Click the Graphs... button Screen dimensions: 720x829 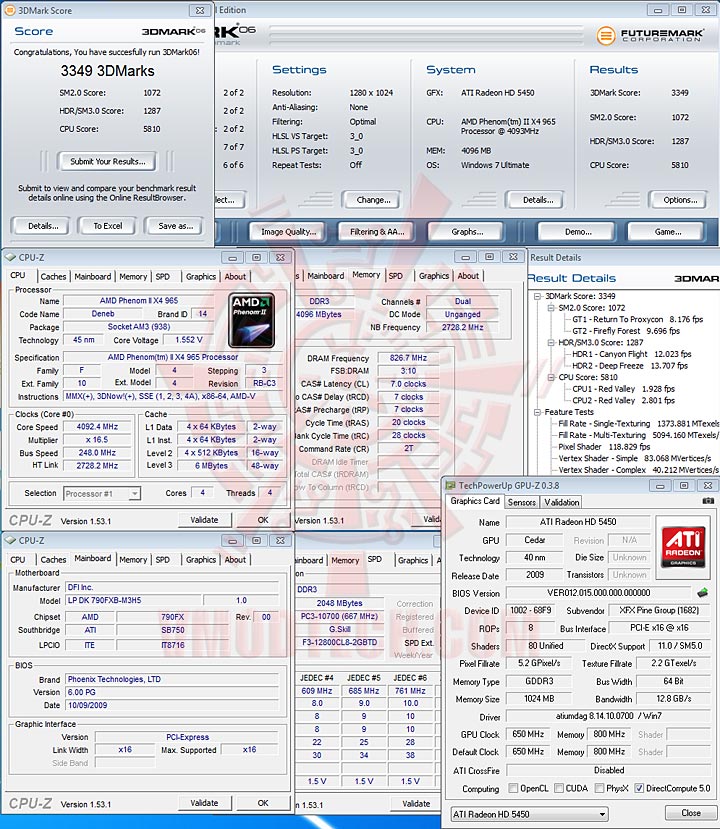click(467, 232)
